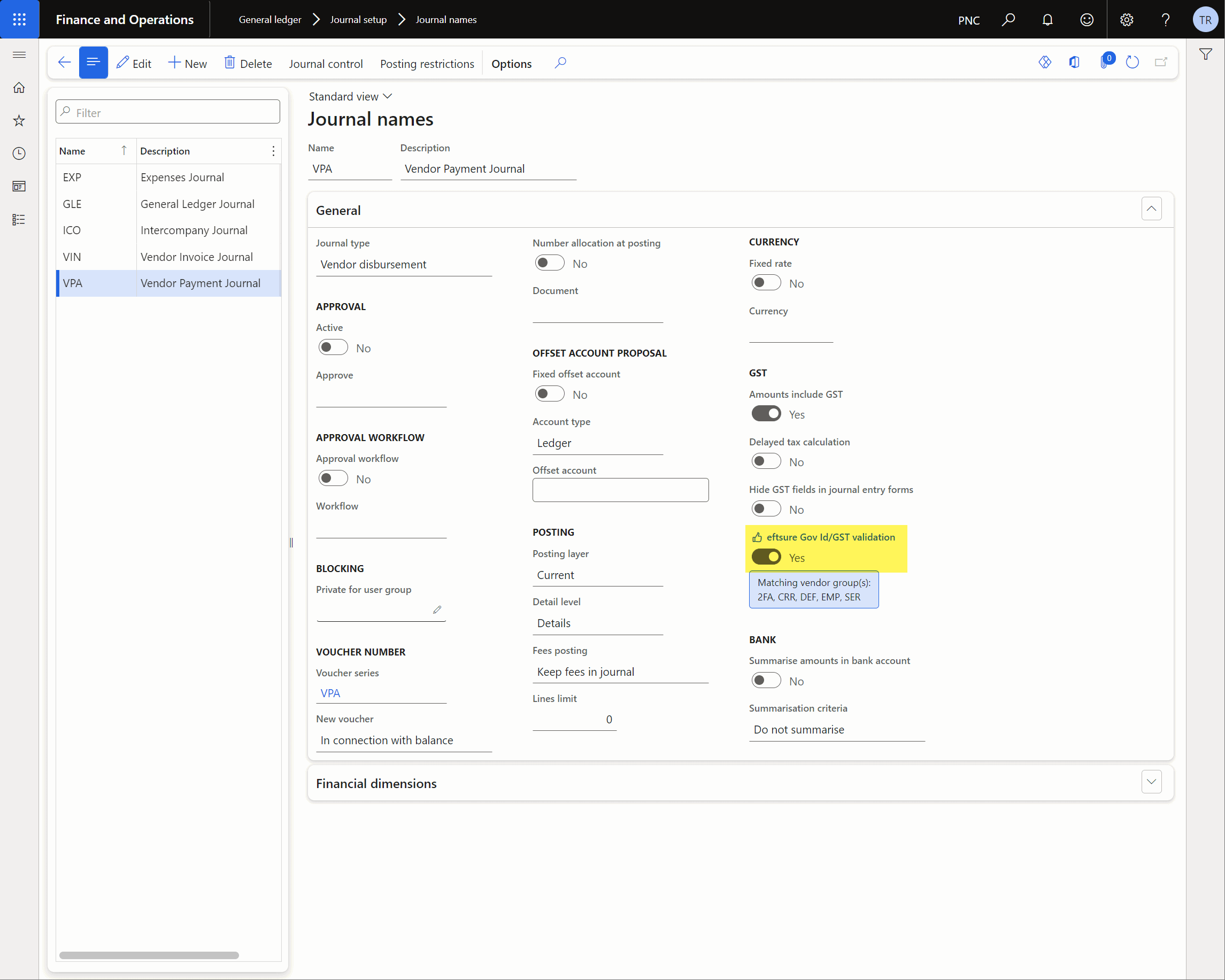This screenshot has width=1225, height=980.
Task: Click the back arrow in the action pane
Action: coord(64,63)
